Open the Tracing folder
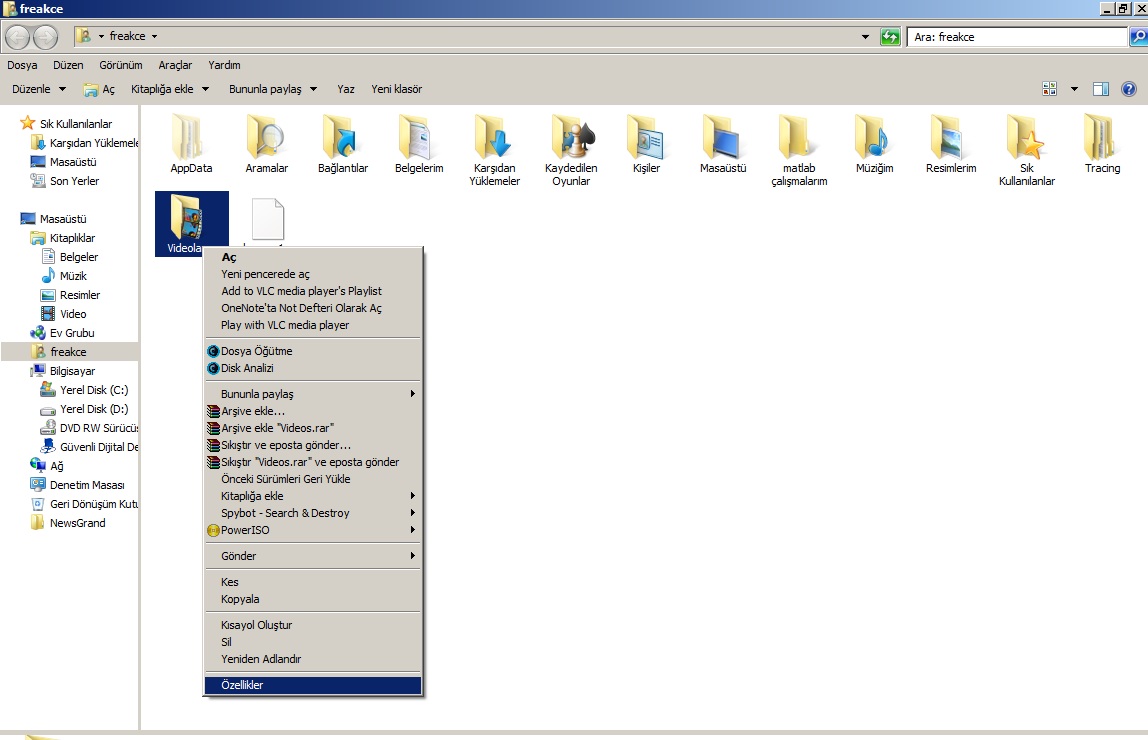 1102,137
